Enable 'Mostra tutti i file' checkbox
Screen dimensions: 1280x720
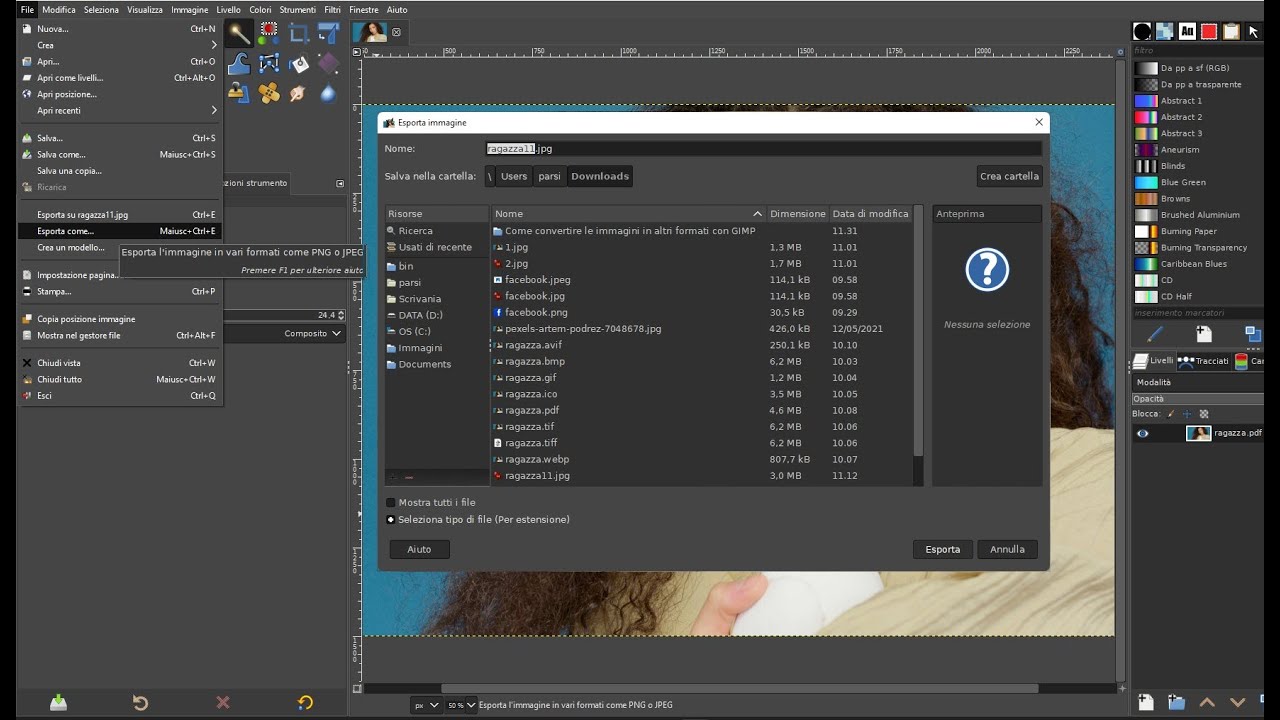pos(391,503)
